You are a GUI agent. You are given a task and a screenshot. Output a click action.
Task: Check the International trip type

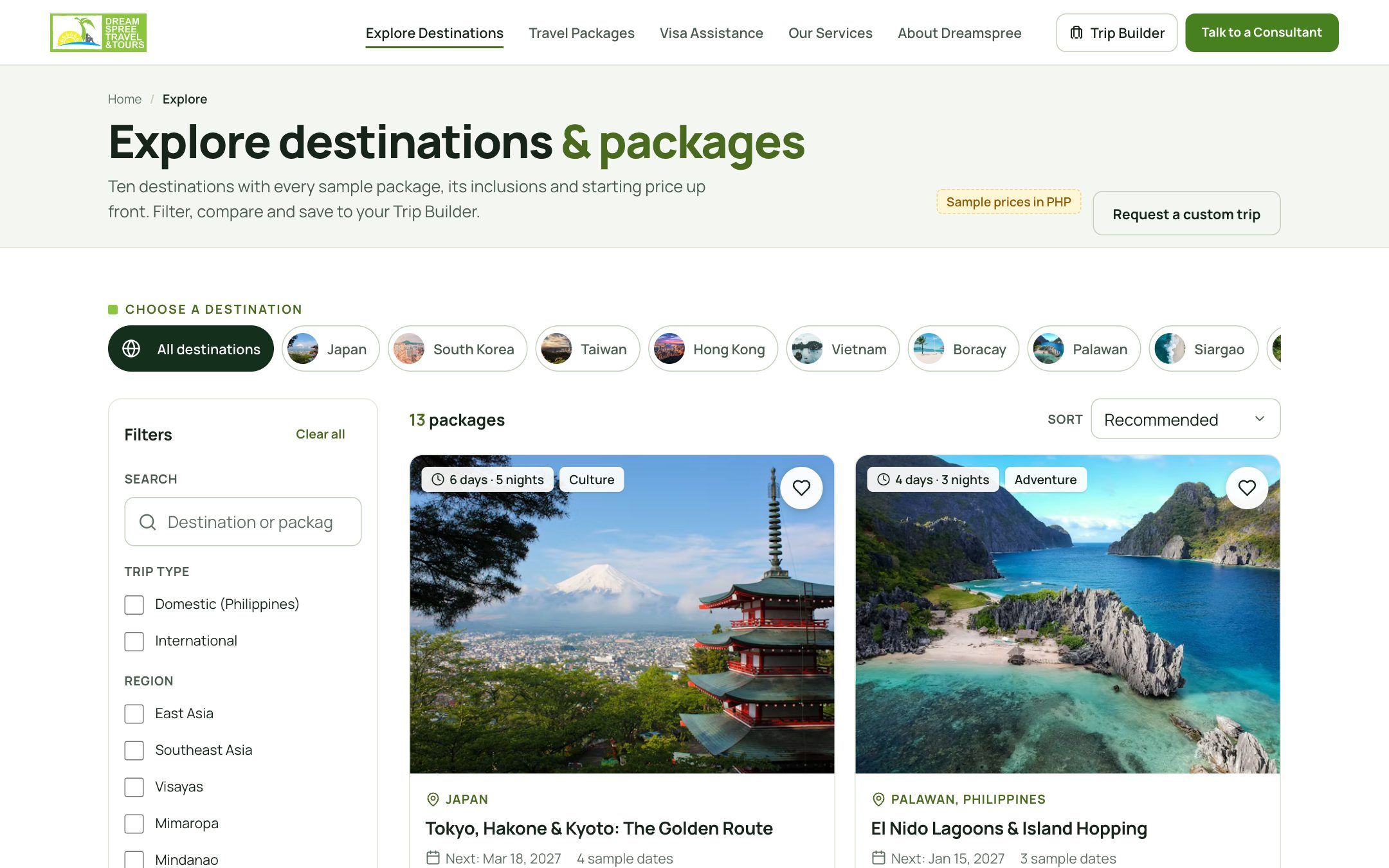134,642
